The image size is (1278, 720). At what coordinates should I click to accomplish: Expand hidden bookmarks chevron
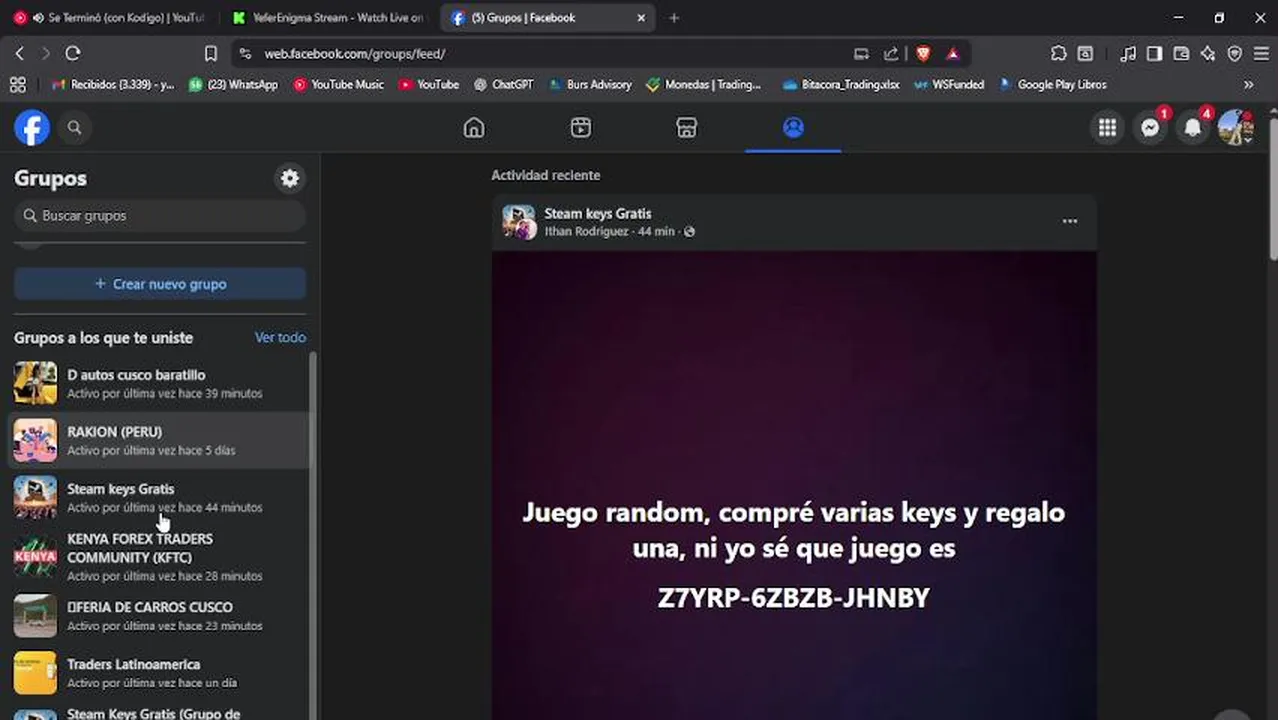[1249, 85]
